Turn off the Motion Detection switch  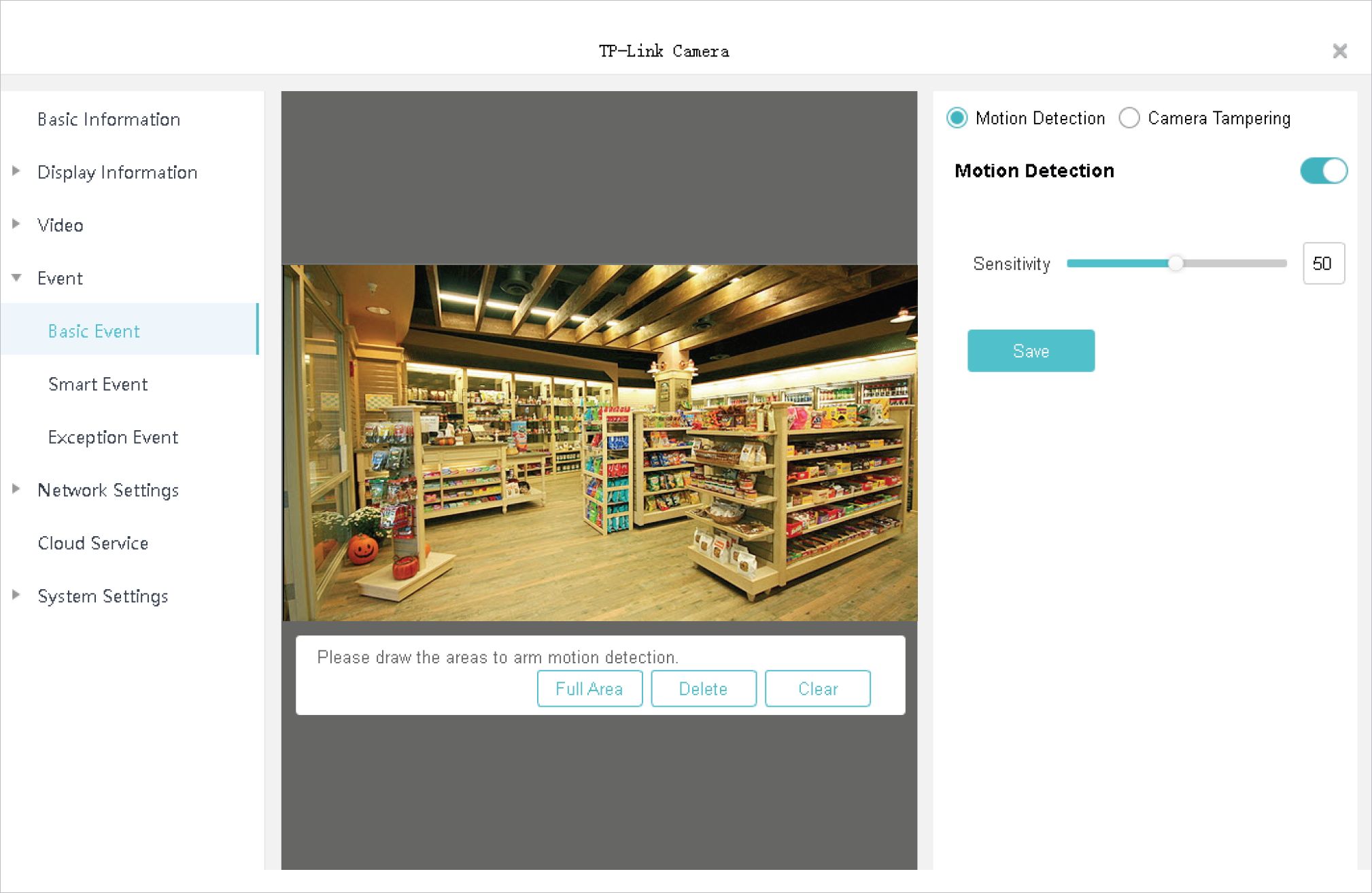(x=1322, y=171)
